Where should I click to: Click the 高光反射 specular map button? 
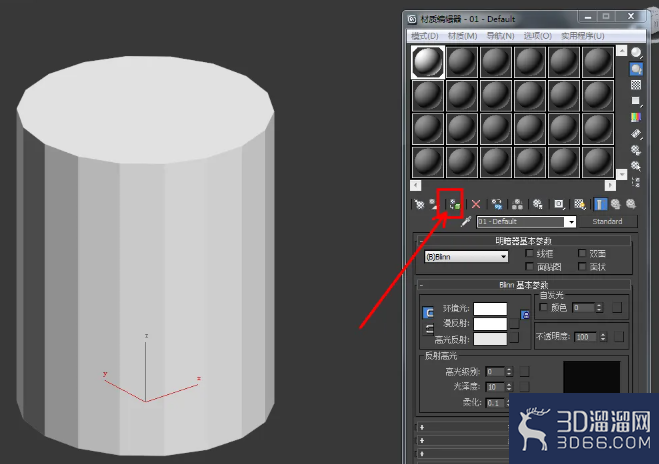tap(514, 338)
